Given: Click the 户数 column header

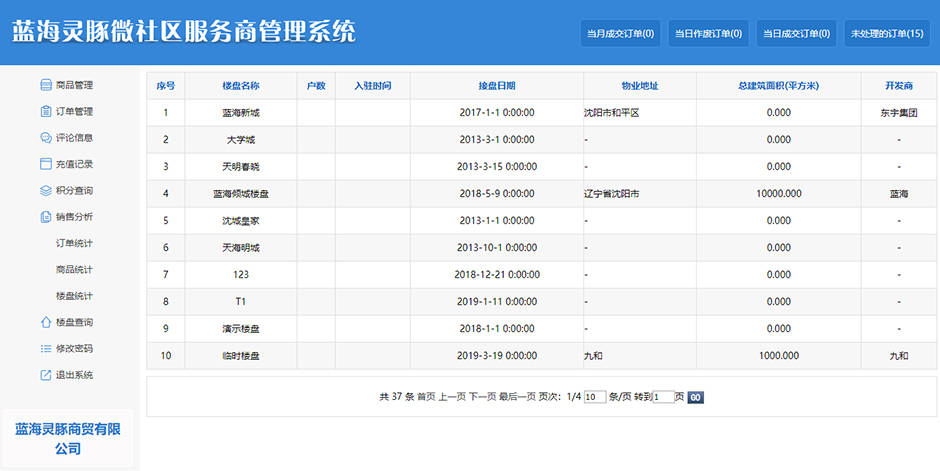Looking at the screenshot, I should [x=316, y=86].
